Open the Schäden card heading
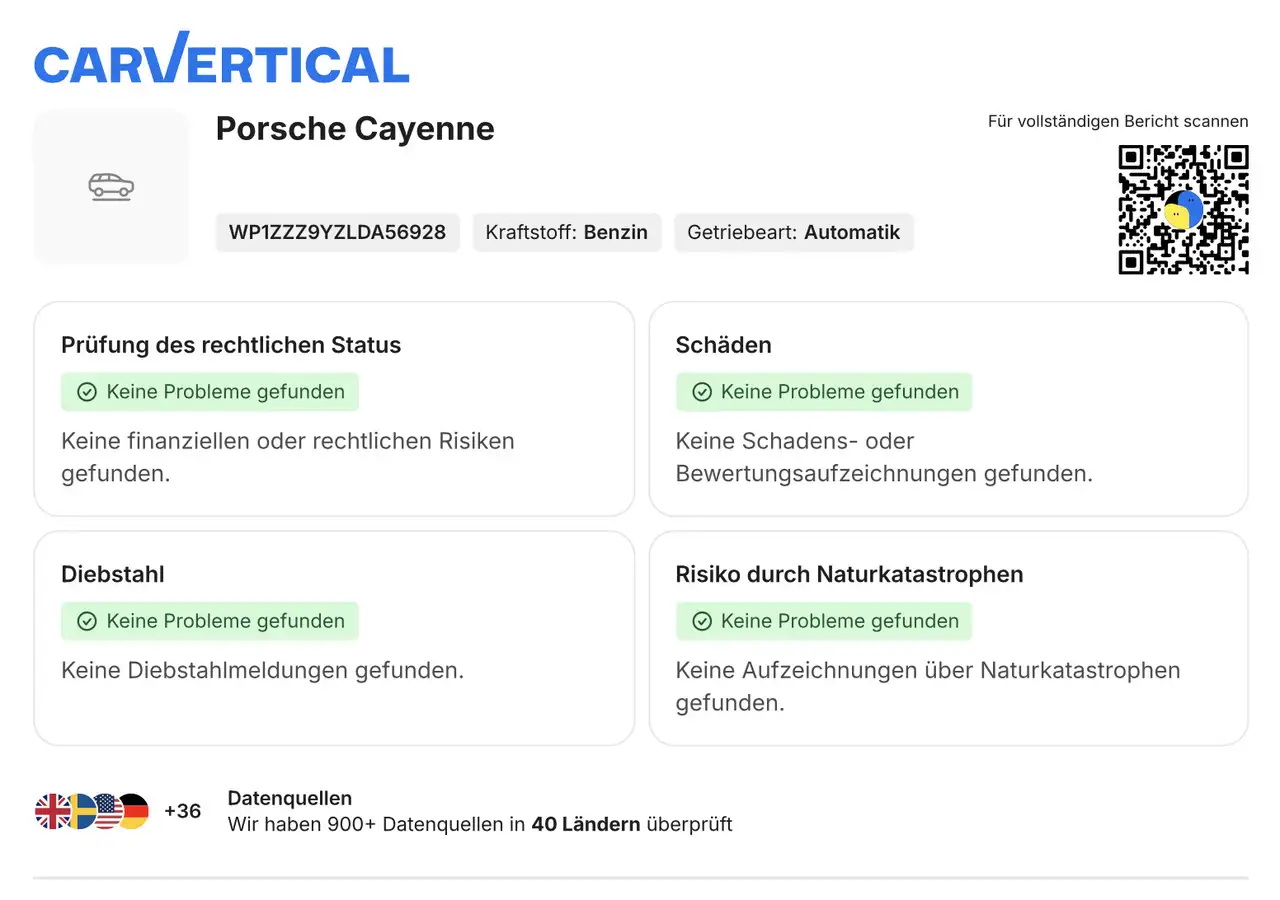 coord(723,345)
